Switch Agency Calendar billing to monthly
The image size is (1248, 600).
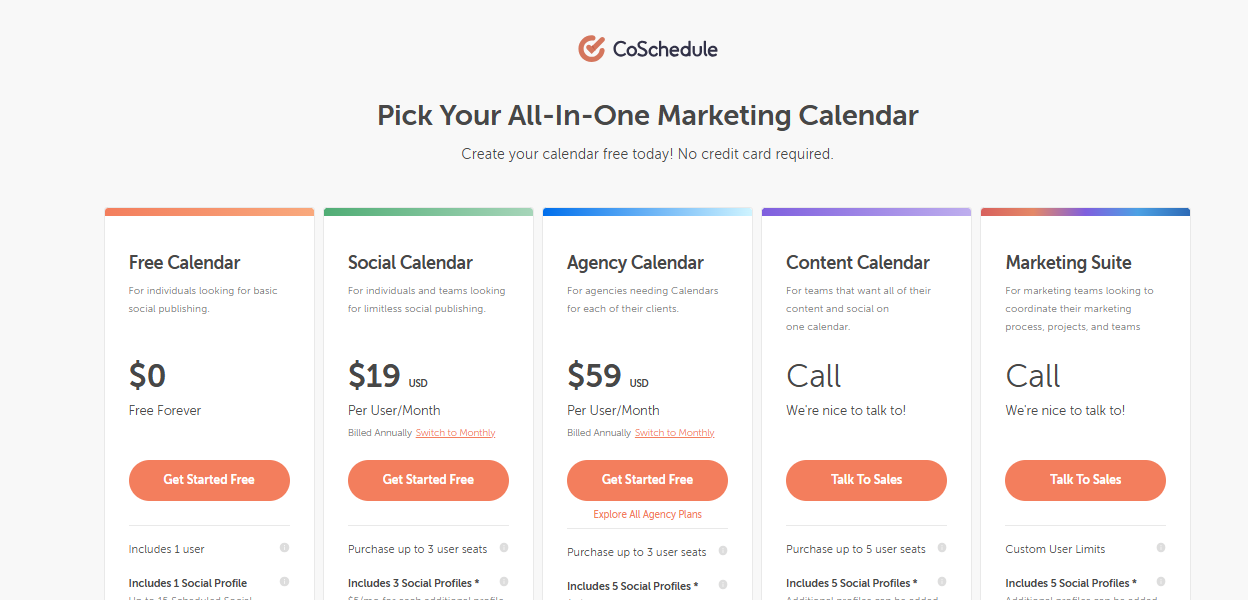click(674, 433)
